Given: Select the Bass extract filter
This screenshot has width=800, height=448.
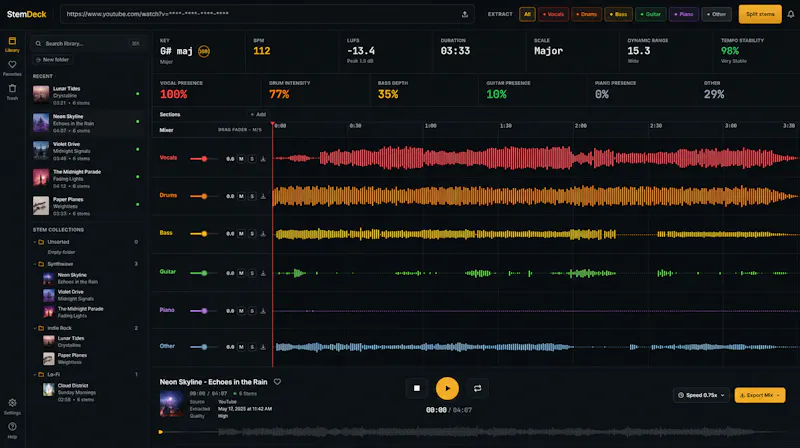Looking at the screenshot, I should pyautogui.click(x=618, y=14).
